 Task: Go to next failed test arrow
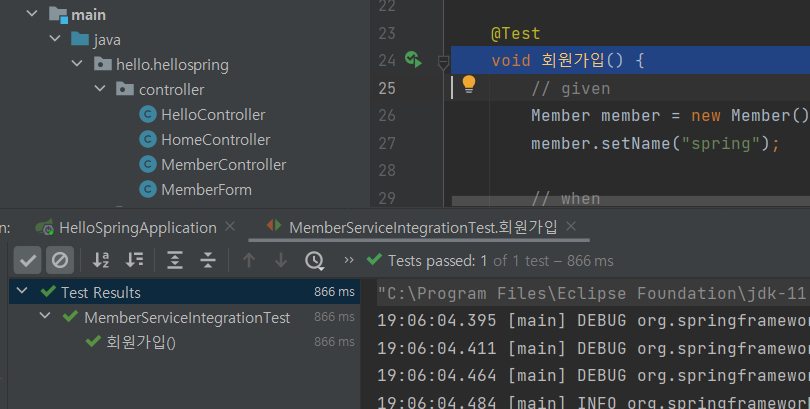click(281, 260)
